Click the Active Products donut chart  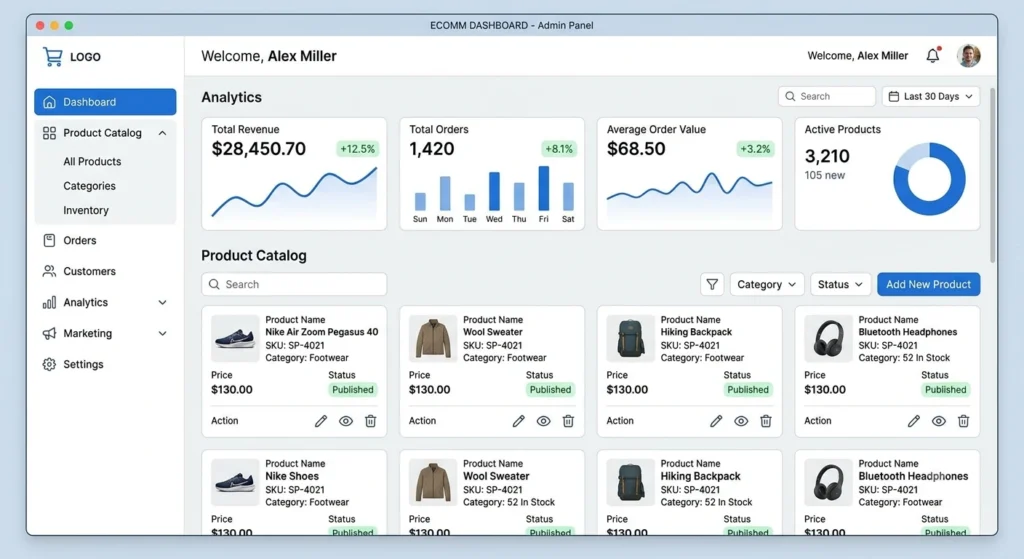coord(929,179)
